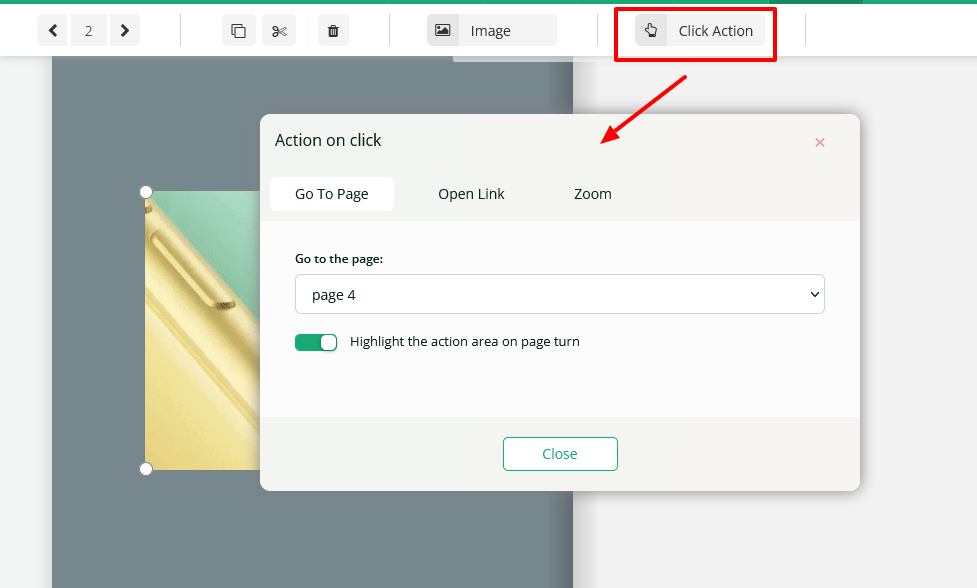Click the page number 2 field

pos(88,31)
